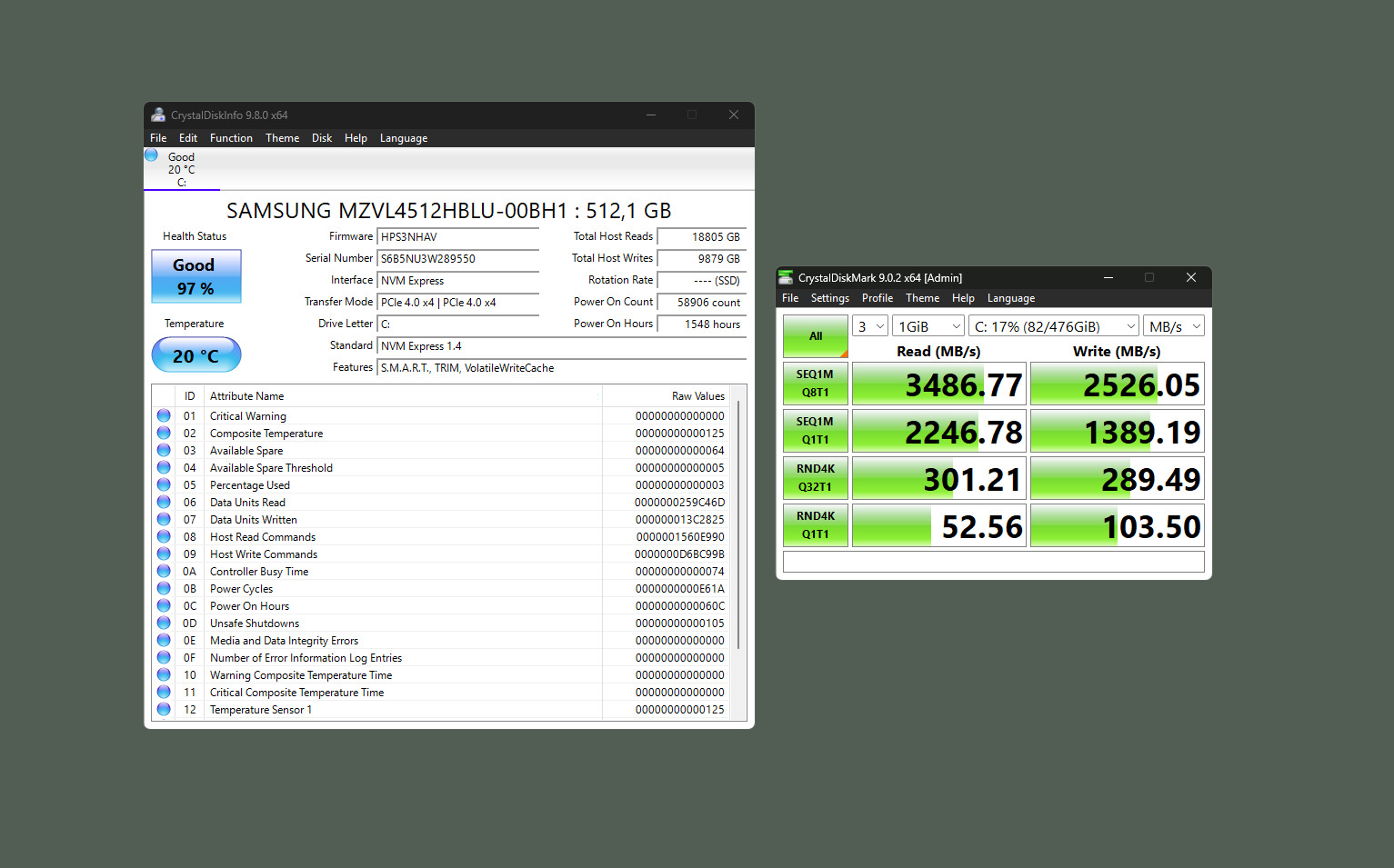
Task: Start the SEQ1M Q8T1 test
Action: pyautogui.click(x=816, y=384)
